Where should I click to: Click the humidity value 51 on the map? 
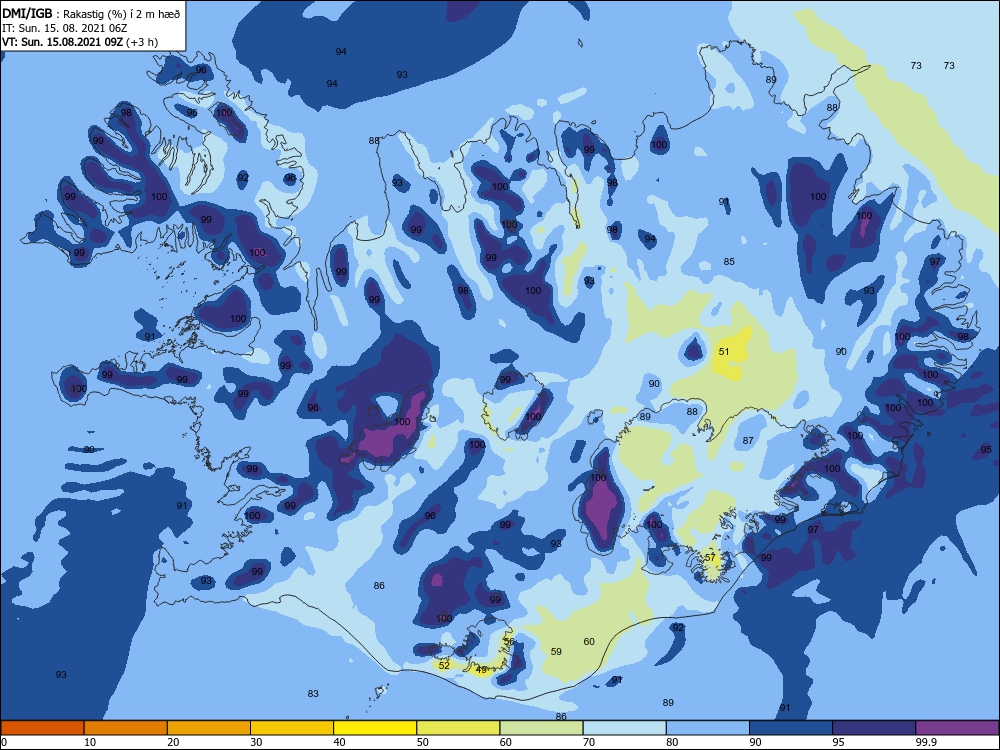(724, 351)
